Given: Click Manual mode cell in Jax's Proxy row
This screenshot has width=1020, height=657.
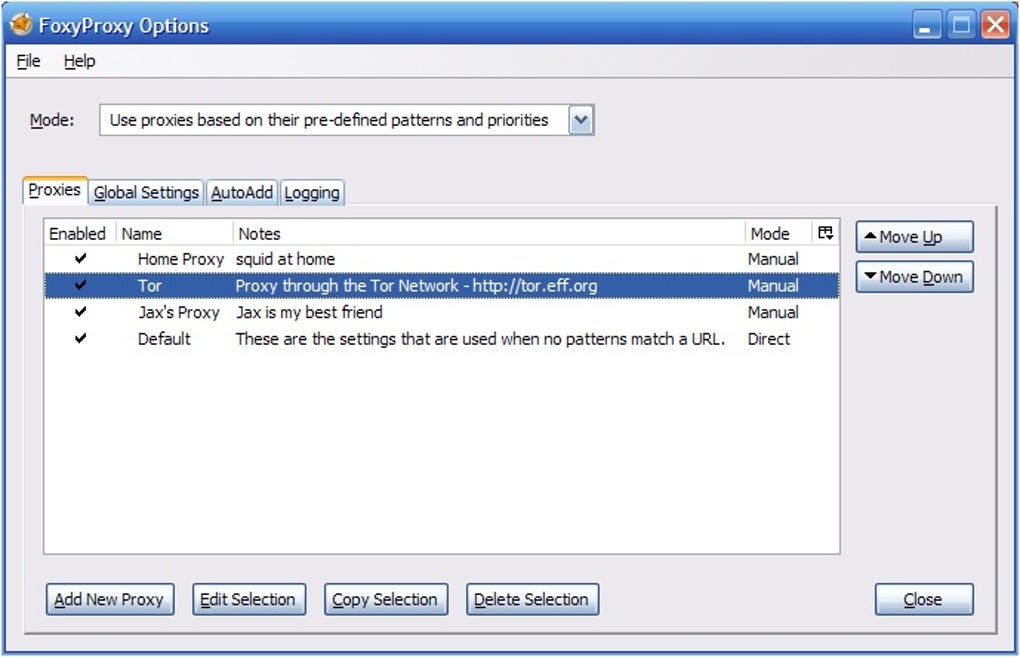Looking at the screenshot, I should (x=773, y=312).
